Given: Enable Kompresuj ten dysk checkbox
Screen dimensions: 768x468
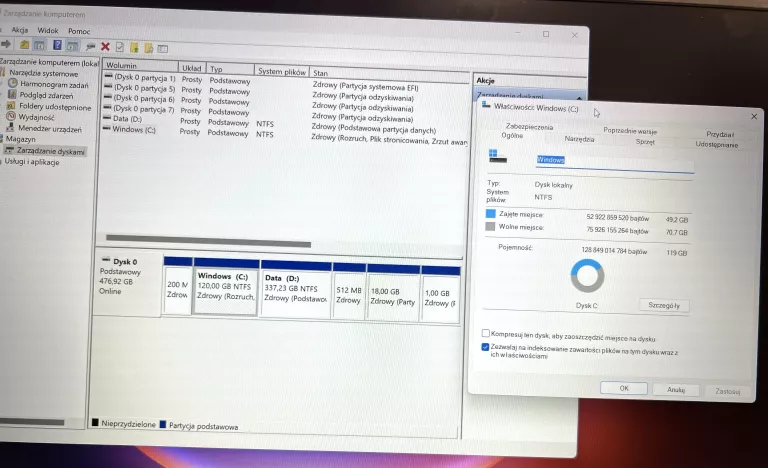Looking at the screenshot, I should tap(485, 333).
